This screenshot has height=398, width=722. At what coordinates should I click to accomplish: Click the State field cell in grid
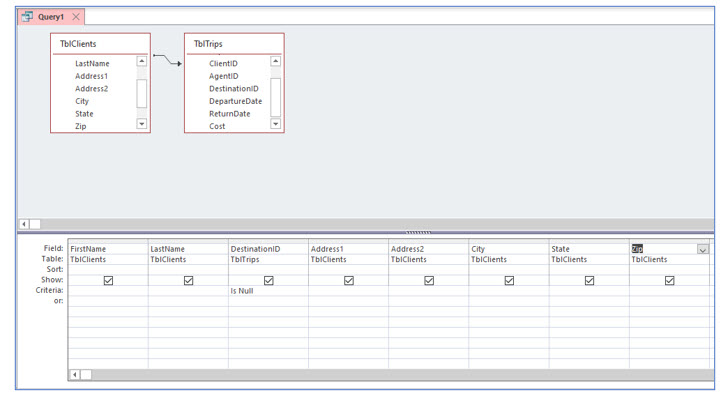589,249
